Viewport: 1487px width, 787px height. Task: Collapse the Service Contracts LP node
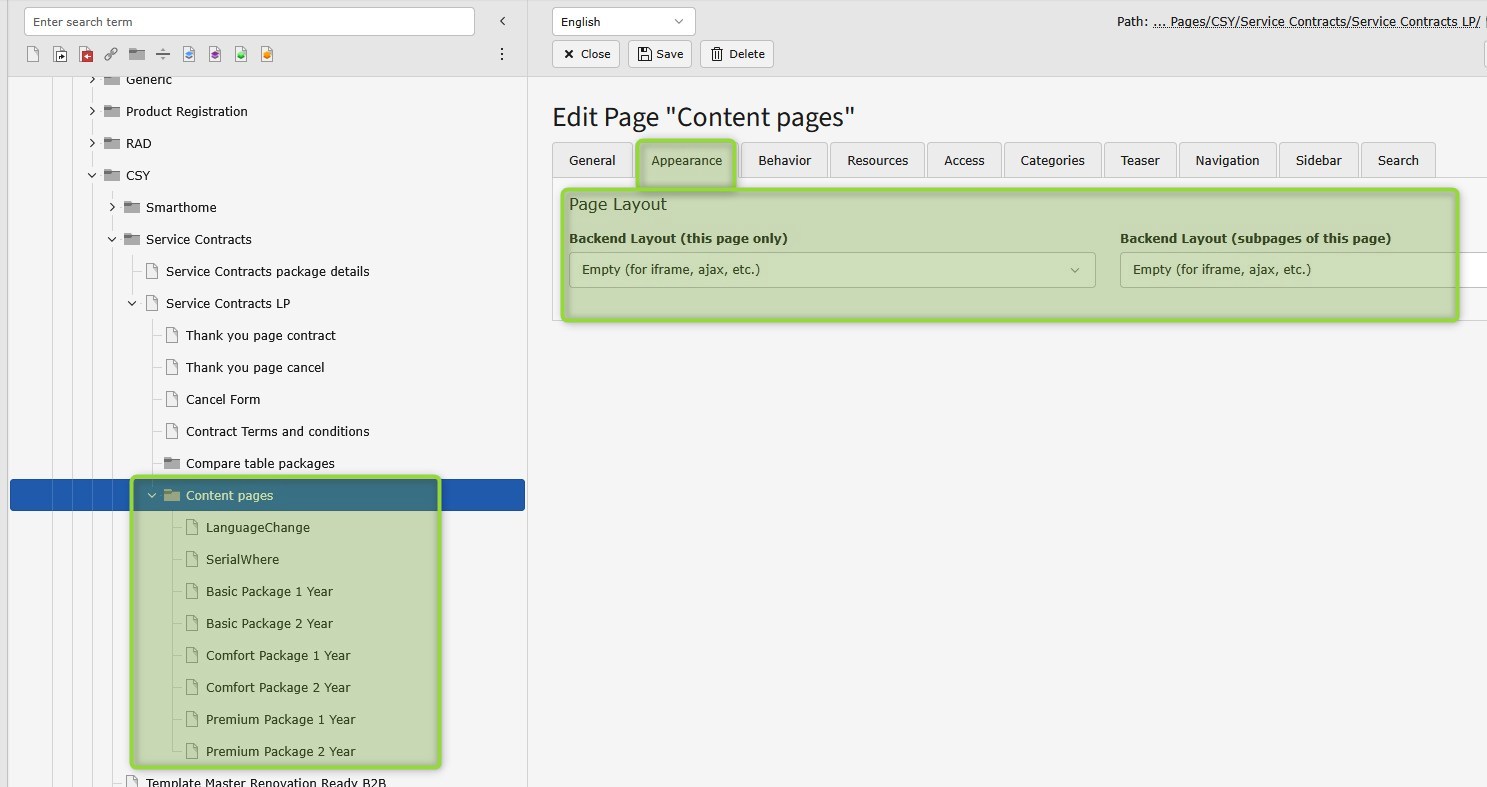point(132,303)
